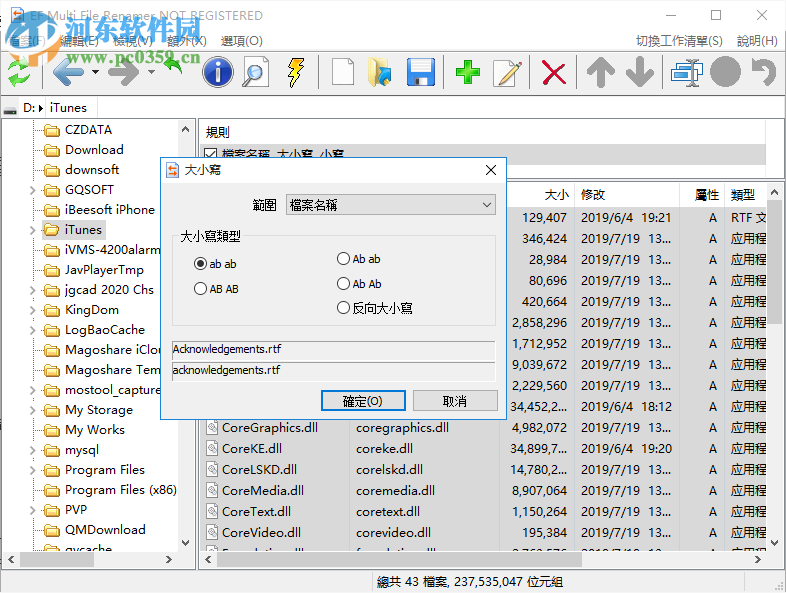Click the green plus add rule icon
Viewport: 786px width, 593px height.
(468, 72)
